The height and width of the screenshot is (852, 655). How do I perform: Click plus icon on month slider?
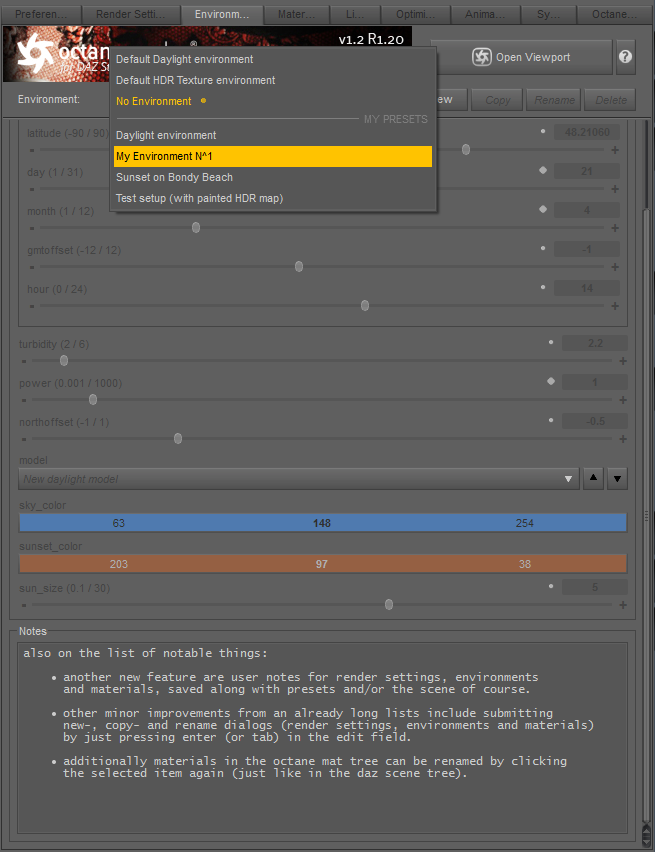click(615, 228)
